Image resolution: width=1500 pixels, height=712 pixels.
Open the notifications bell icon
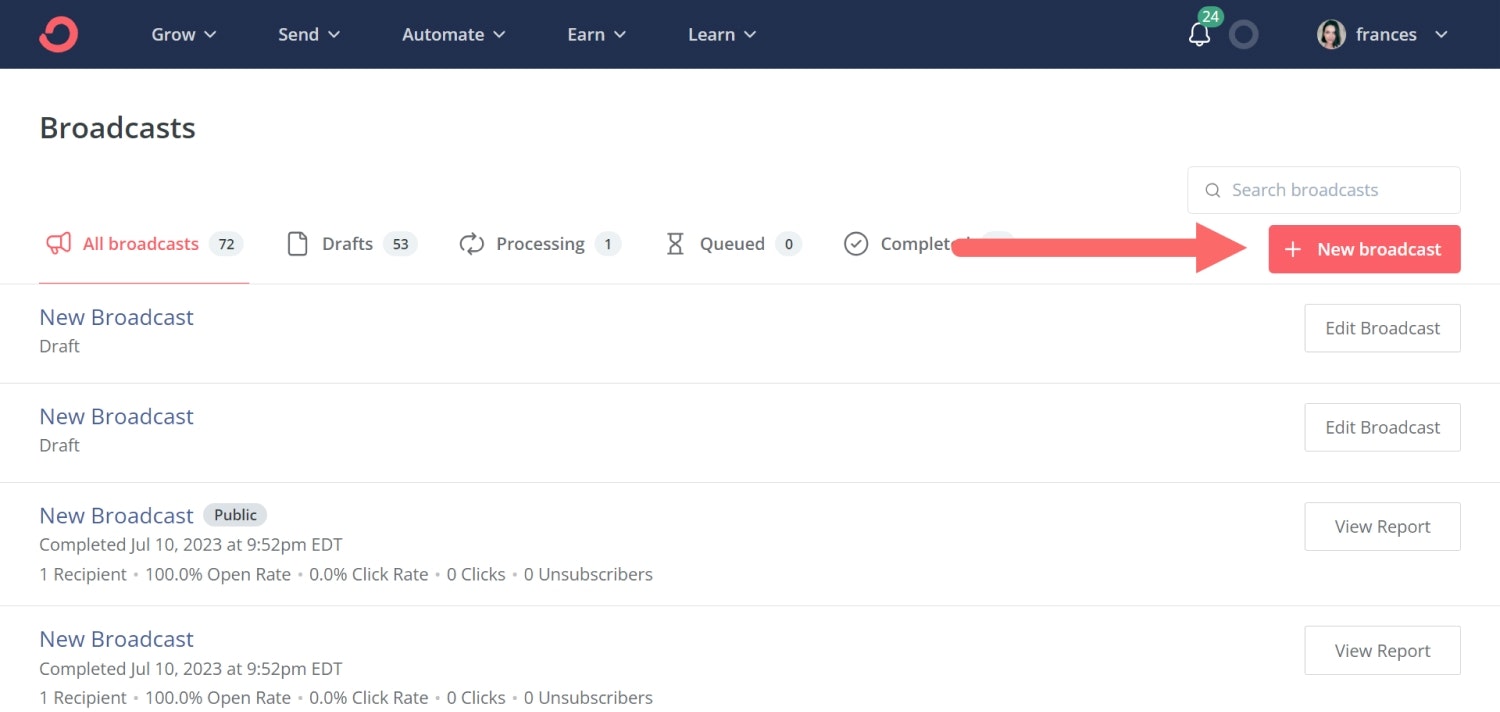click(1199, 35)
